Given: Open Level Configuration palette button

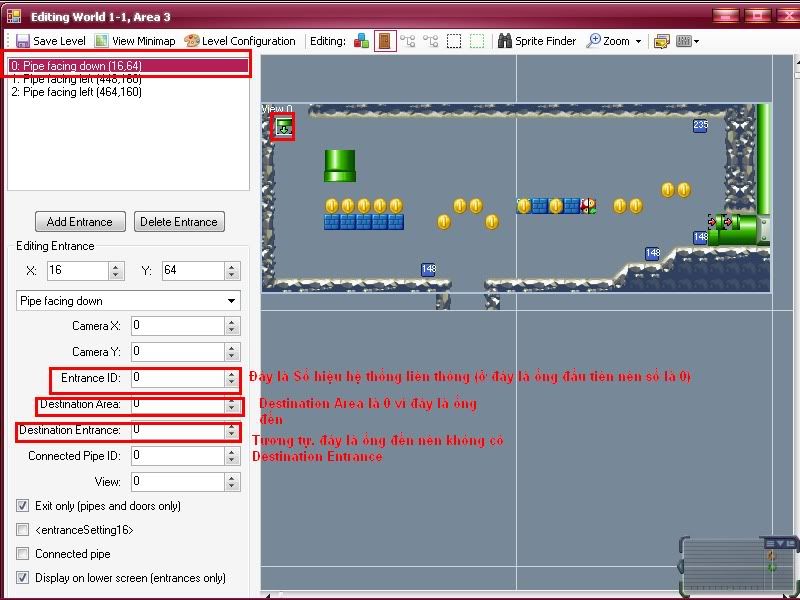Looking at the screenshot, I should pos(240,41).
